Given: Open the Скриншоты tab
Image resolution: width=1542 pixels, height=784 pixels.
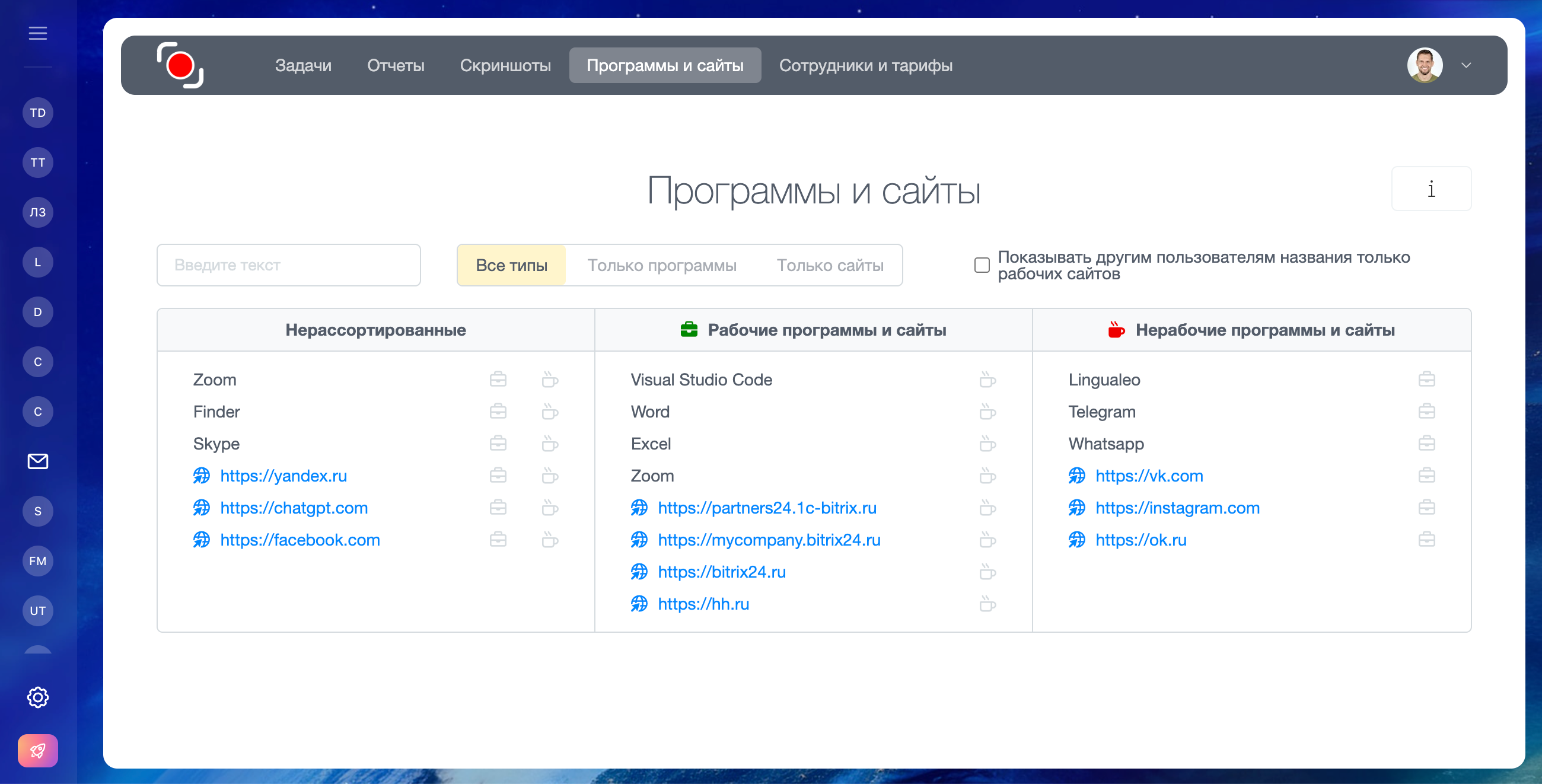Looking at the screenshot, I should point(505,65).
